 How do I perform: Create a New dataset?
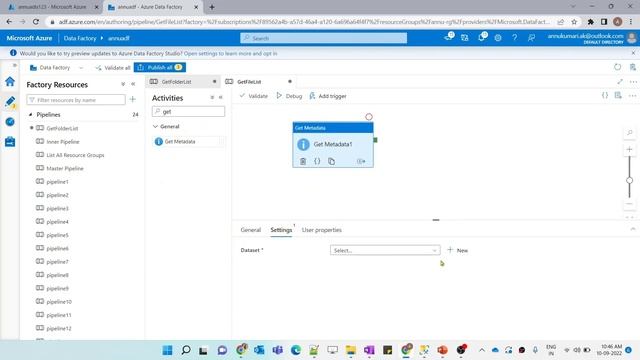(x=458, y=250)
